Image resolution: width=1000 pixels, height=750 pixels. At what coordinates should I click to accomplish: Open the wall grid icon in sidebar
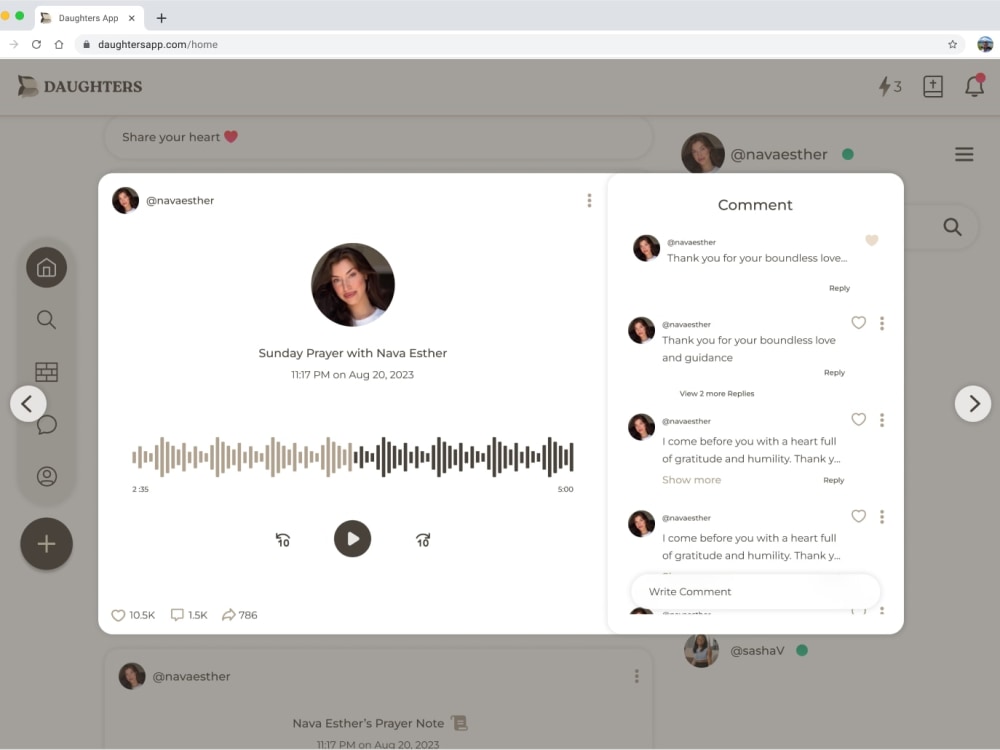(47, 372)
